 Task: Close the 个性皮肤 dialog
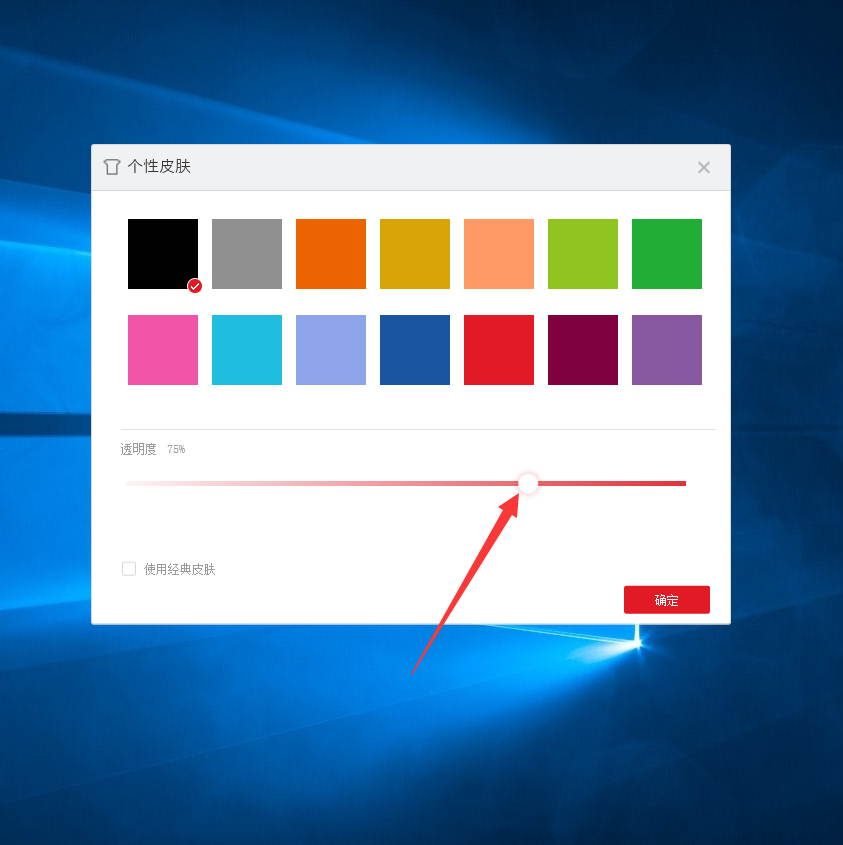coord(703,168)
